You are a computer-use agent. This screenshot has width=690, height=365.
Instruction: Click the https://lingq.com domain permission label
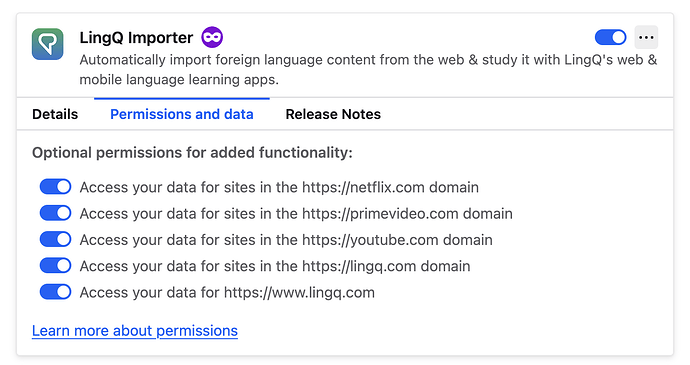click(x=275, y=266)
